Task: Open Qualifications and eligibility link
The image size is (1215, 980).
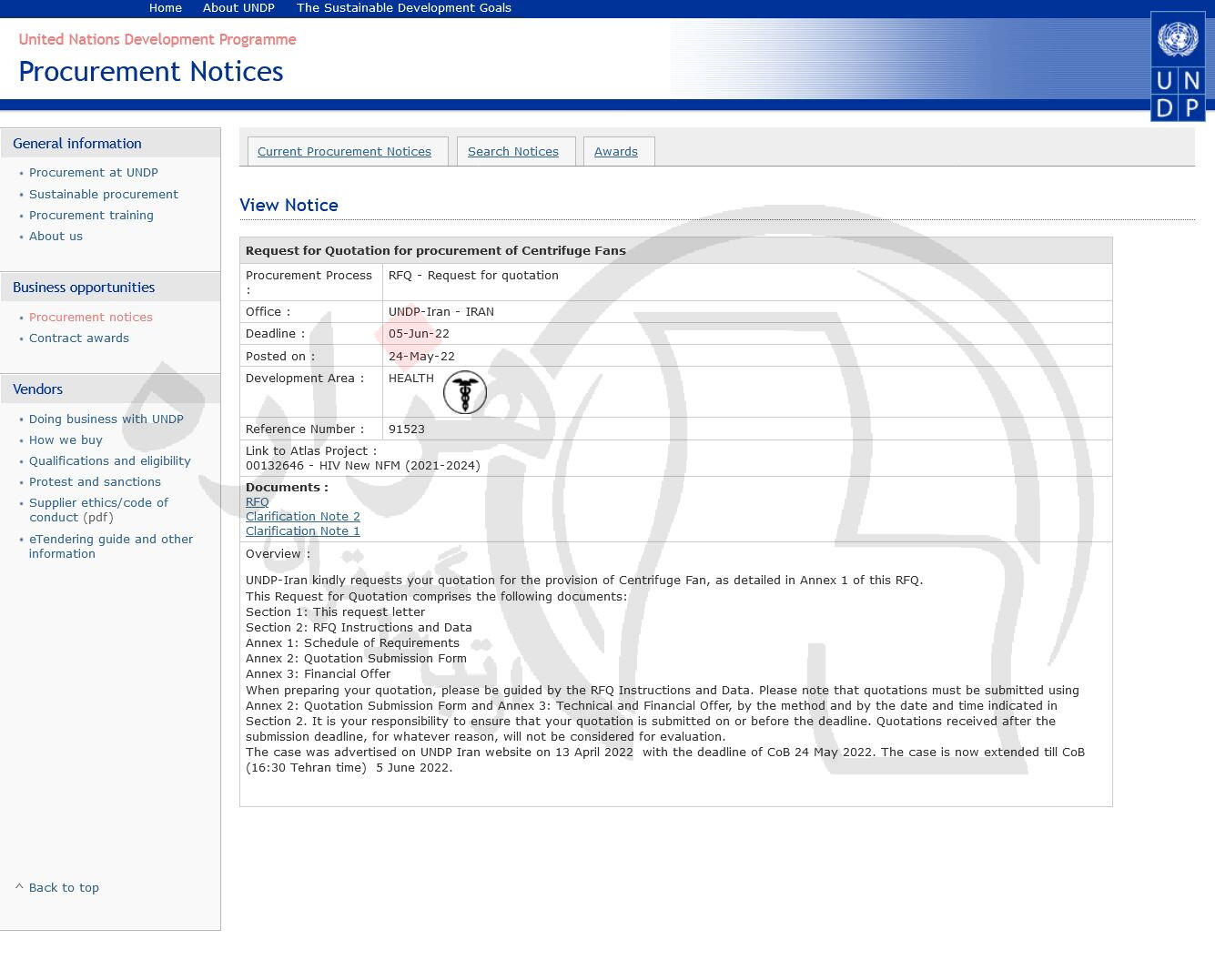Action: (x=110, y=460)
